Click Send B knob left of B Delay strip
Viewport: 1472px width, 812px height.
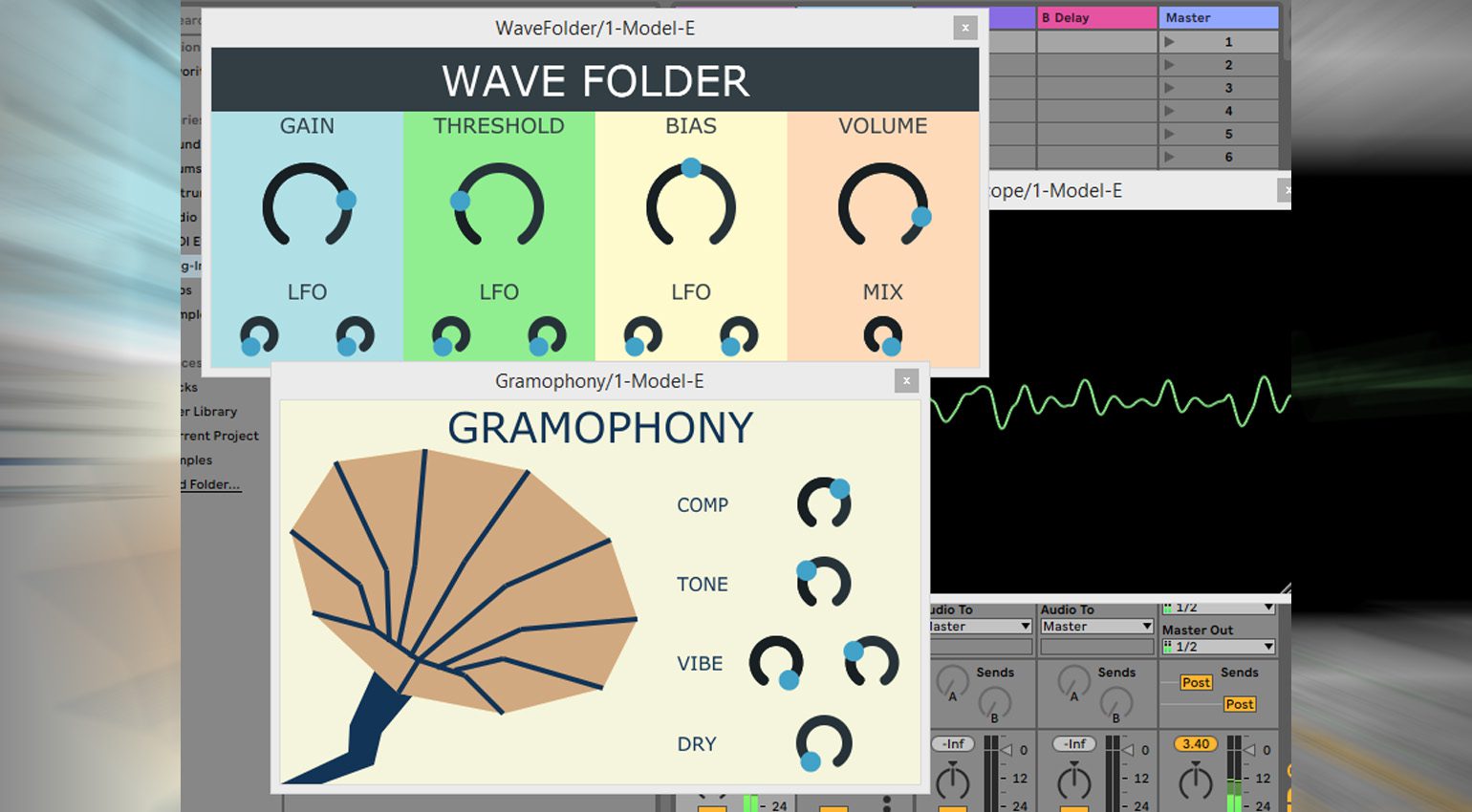tap(994, 704)
